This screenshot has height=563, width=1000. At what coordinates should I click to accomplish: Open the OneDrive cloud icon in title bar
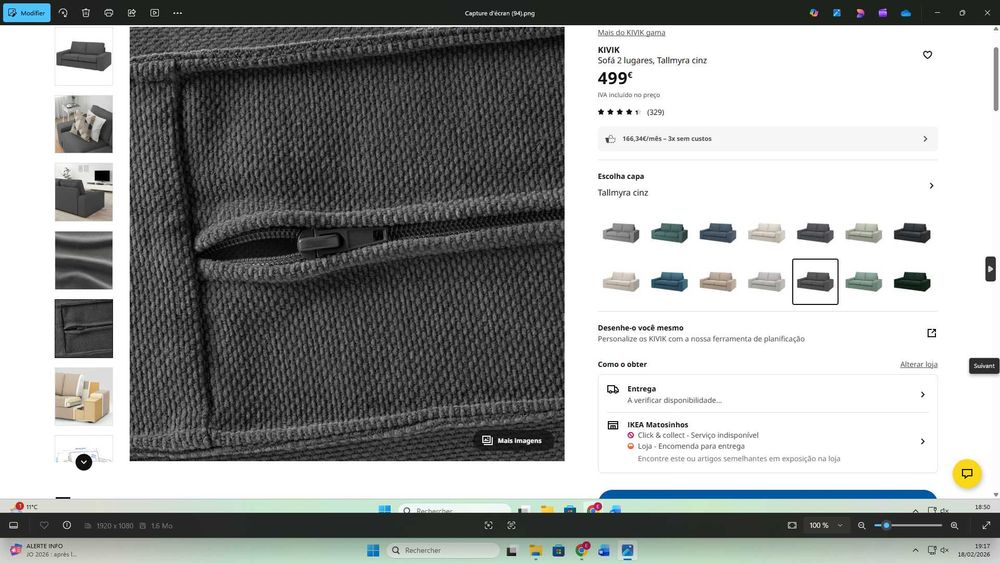click(906, 13)
